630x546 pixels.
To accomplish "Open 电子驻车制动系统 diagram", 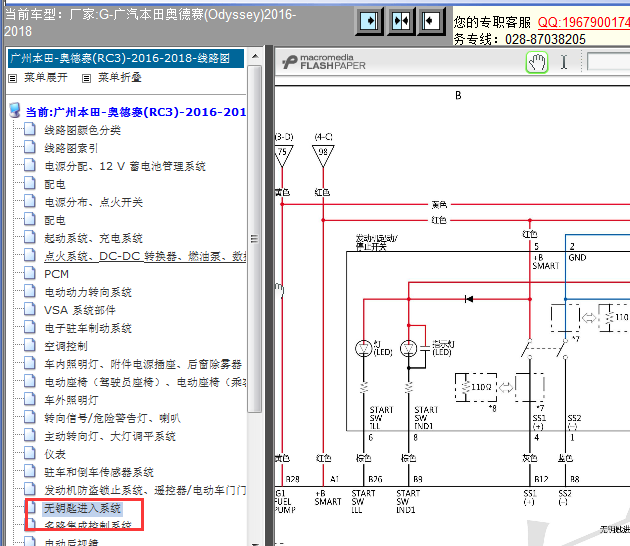I will 88,328.
